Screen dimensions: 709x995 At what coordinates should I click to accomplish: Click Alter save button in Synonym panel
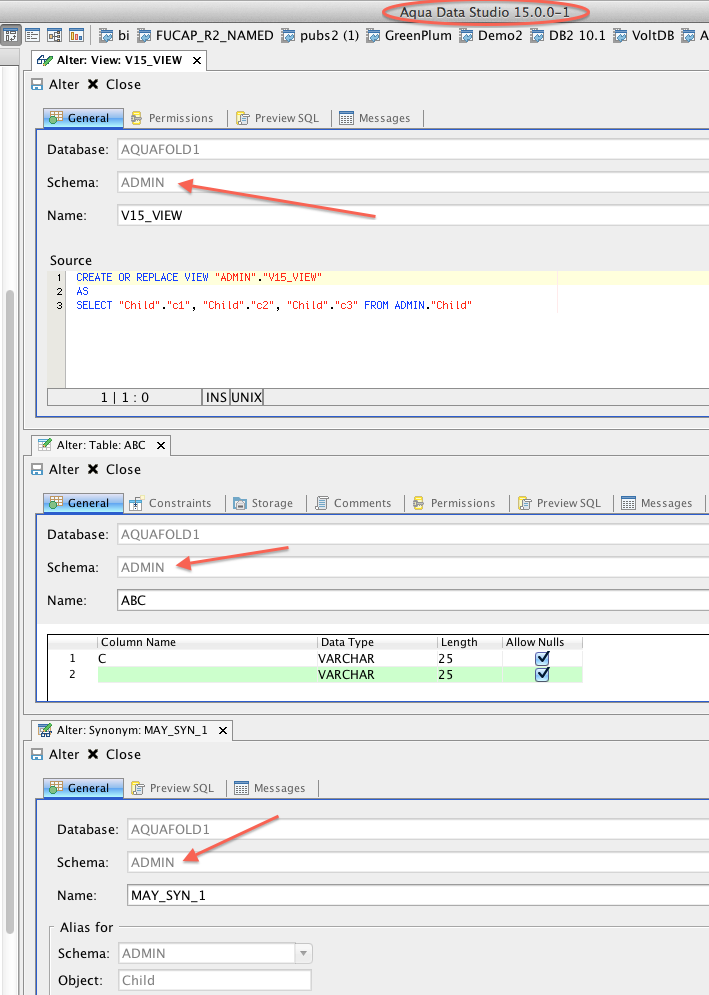pos(55,754)
